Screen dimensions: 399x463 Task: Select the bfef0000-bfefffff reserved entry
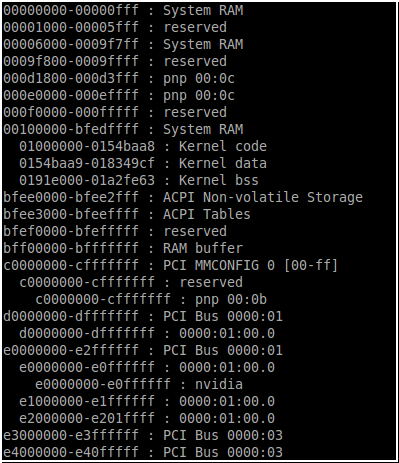(115, 232)
